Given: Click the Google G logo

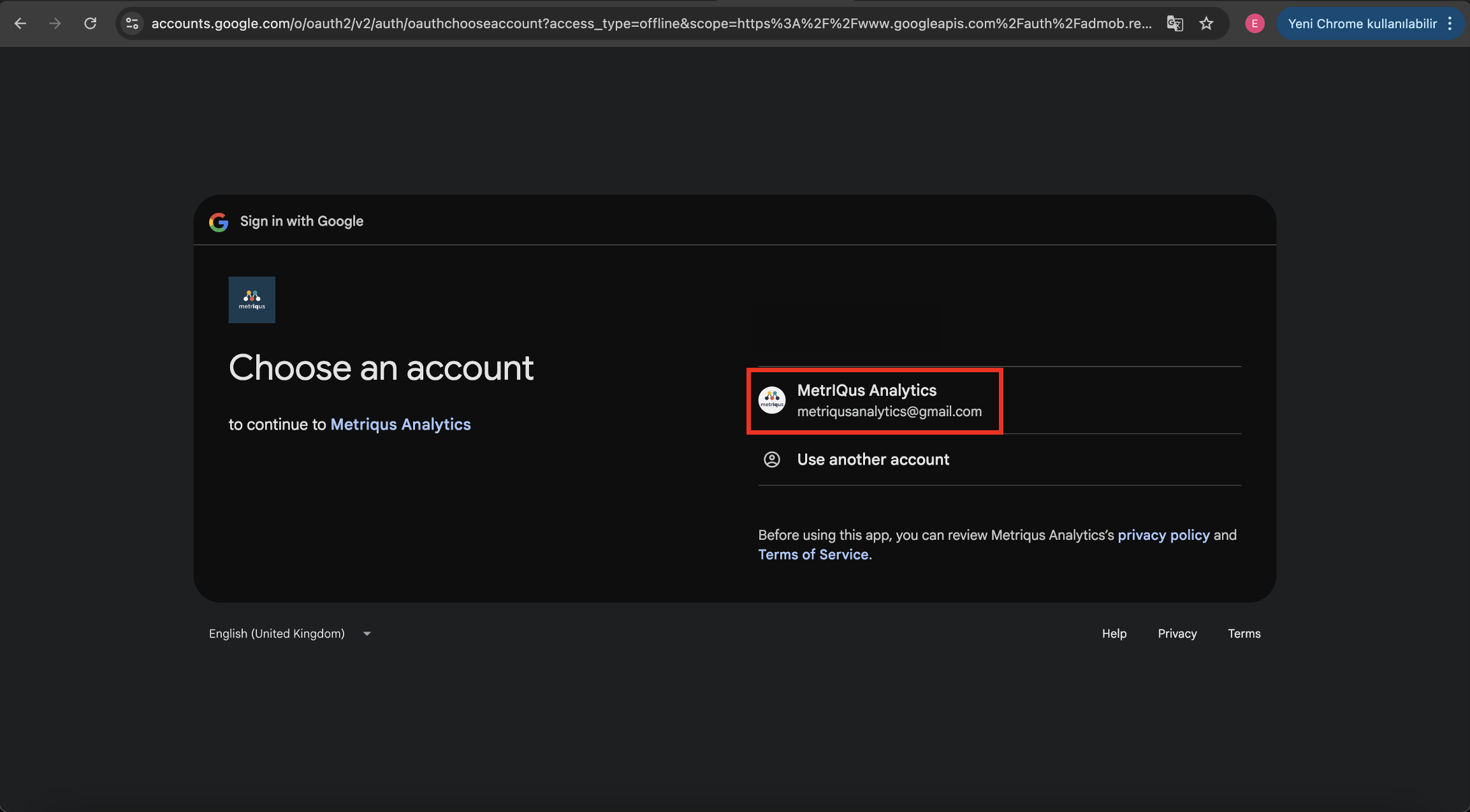Looking at the screenshot, I should [x=219, y=222].
